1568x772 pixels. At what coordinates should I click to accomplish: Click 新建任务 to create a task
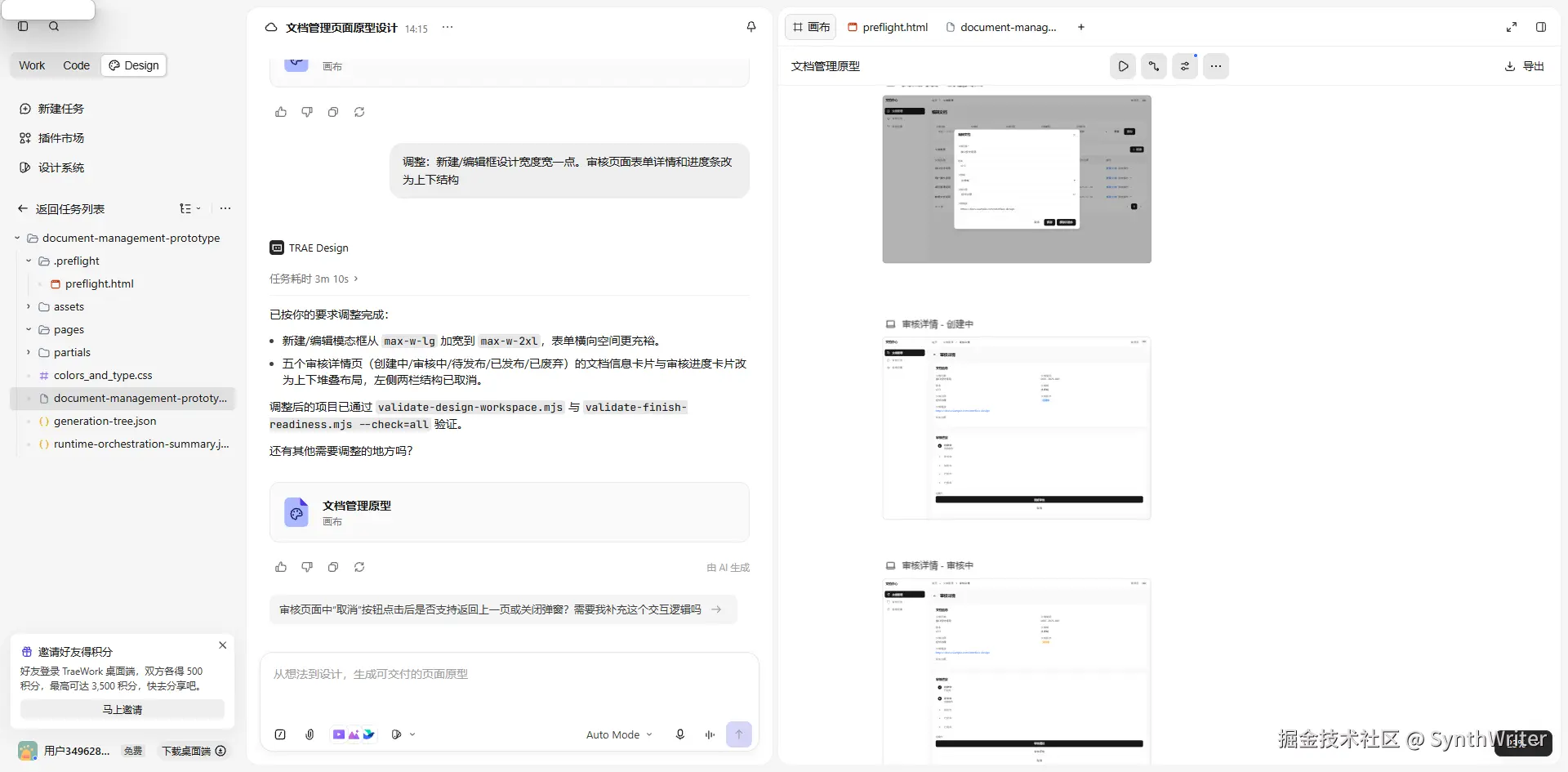pos(52,109)
